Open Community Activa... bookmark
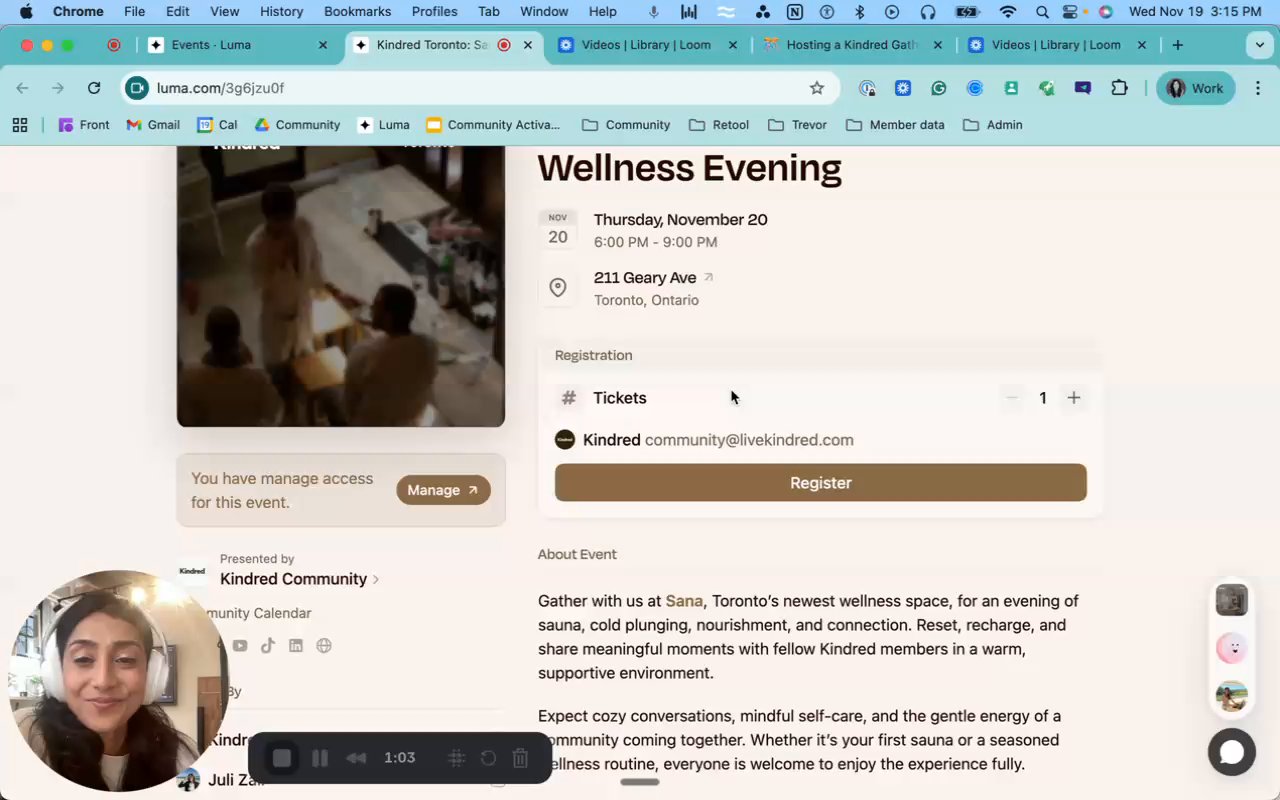Viewport: 1280px width, 800px height. (493, 125)
